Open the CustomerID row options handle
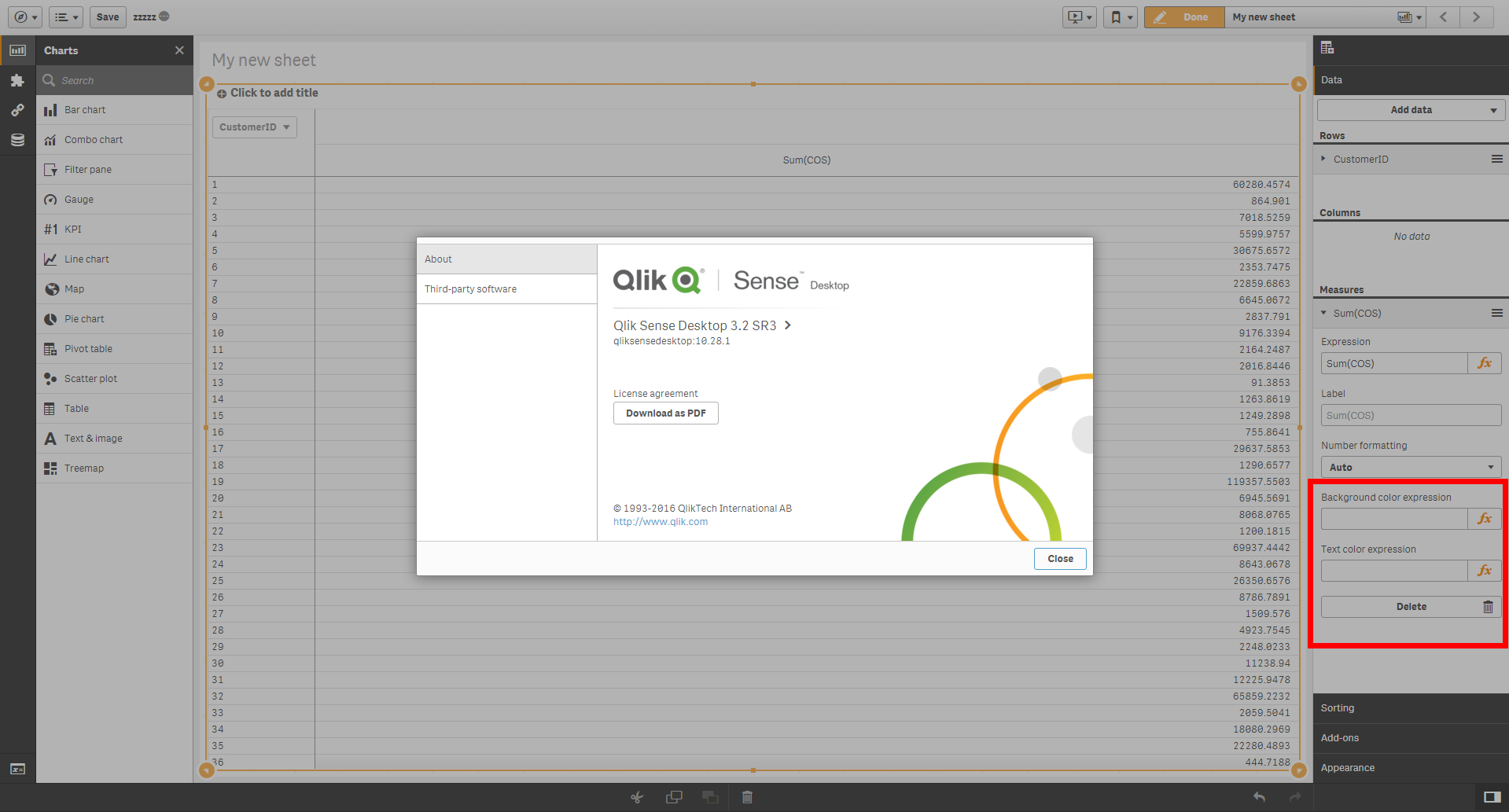The height and width of the screenshot is (812, 1509). pyautogui.click(x=1497, y=159)
